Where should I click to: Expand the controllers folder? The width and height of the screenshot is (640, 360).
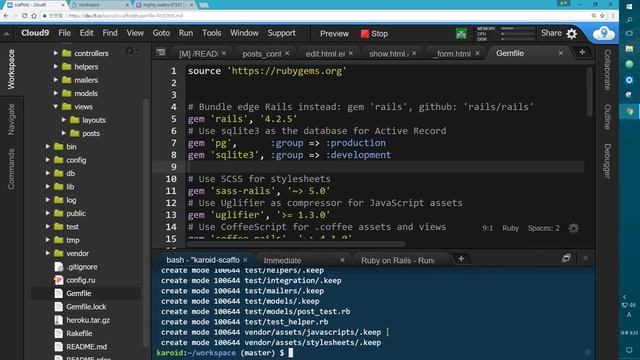point(56,53)
